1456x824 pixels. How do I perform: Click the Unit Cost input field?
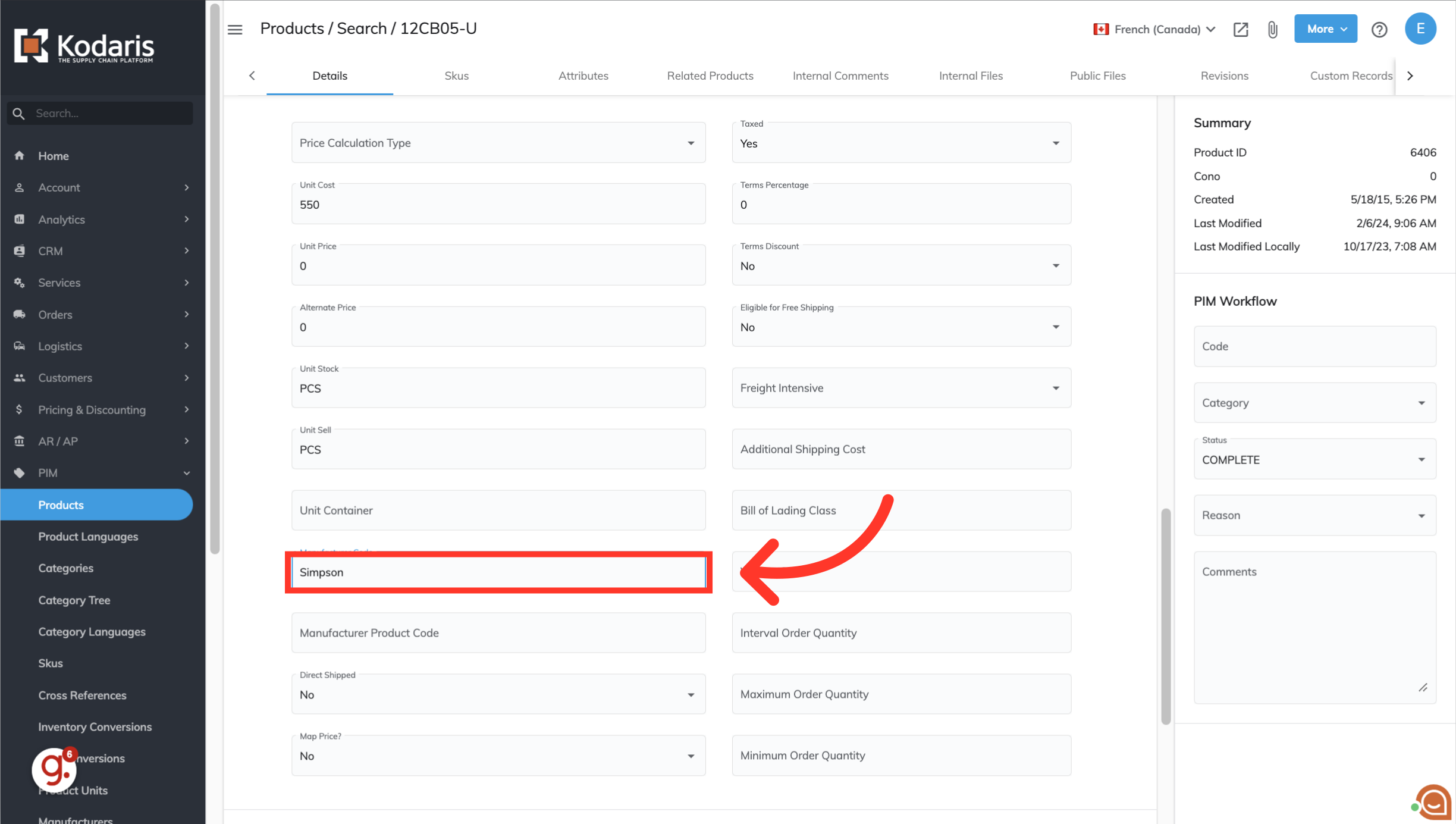pyautogui.click(x=498, y=205)
